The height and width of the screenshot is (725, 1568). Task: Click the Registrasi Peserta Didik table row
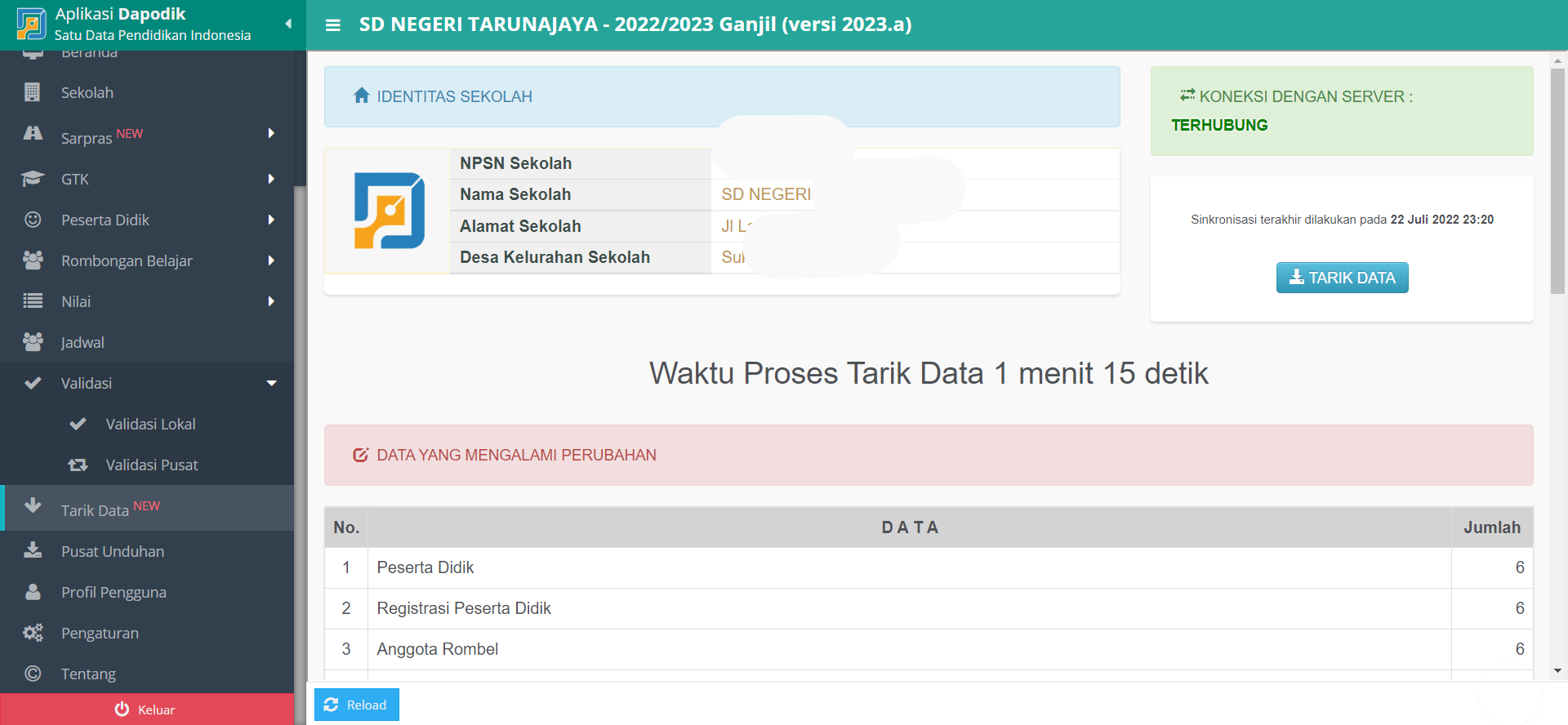(x=929, y=608)
